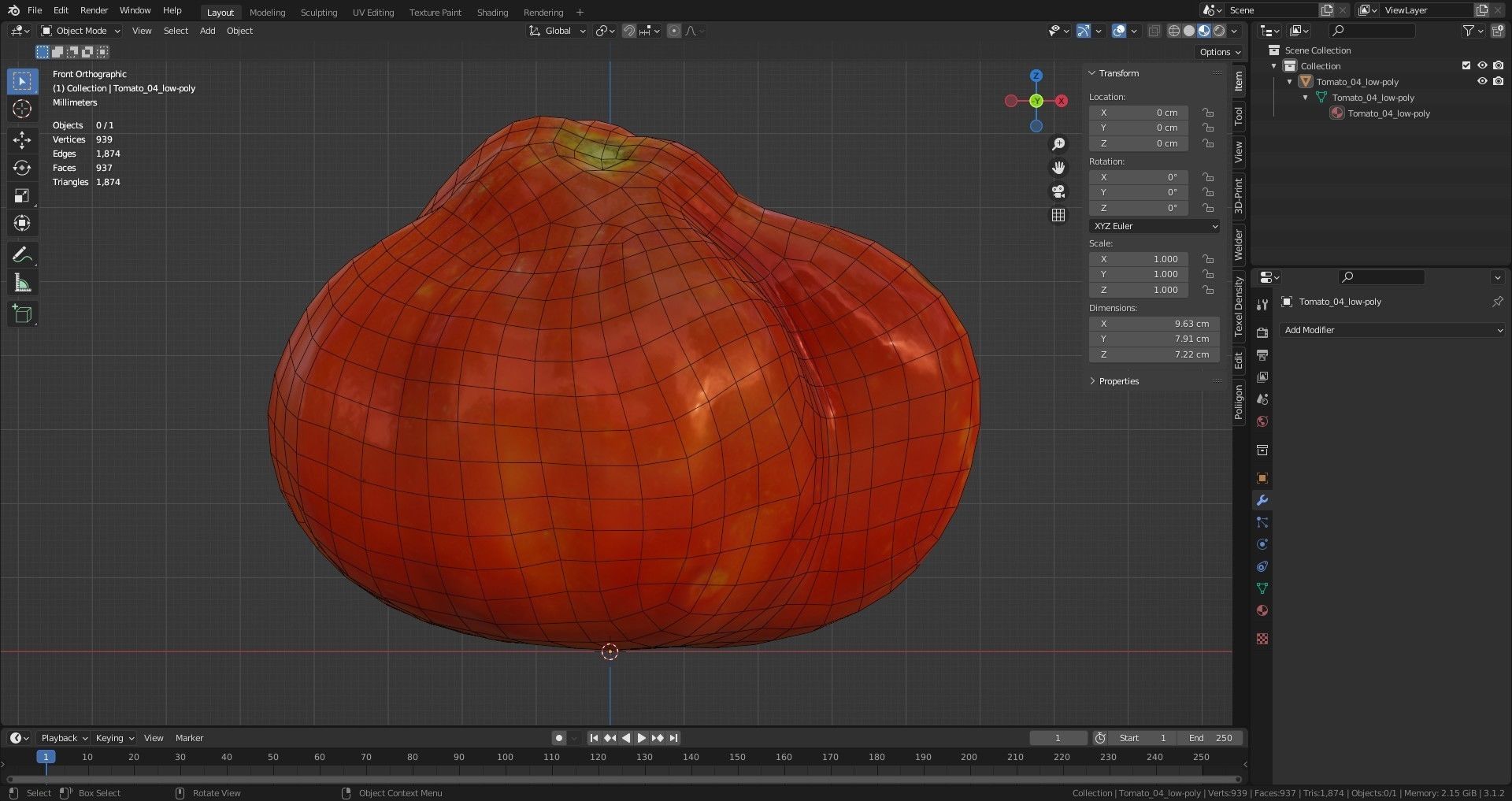Switch to the UV Editing workspace tab
The width and height of the screenshot is (1512, 801).
click(373, 12)
